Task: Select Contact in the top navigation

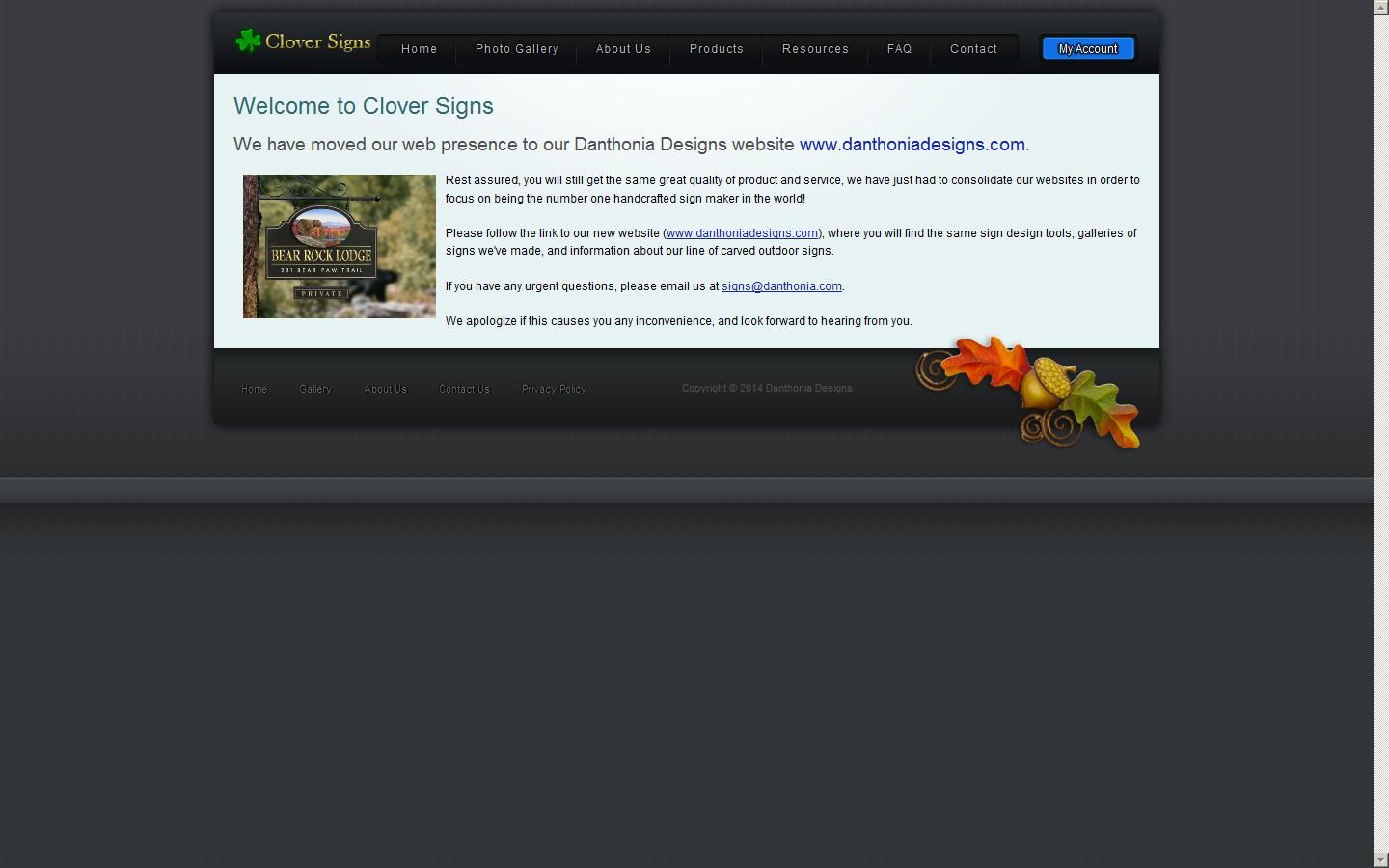Action: 974,49
